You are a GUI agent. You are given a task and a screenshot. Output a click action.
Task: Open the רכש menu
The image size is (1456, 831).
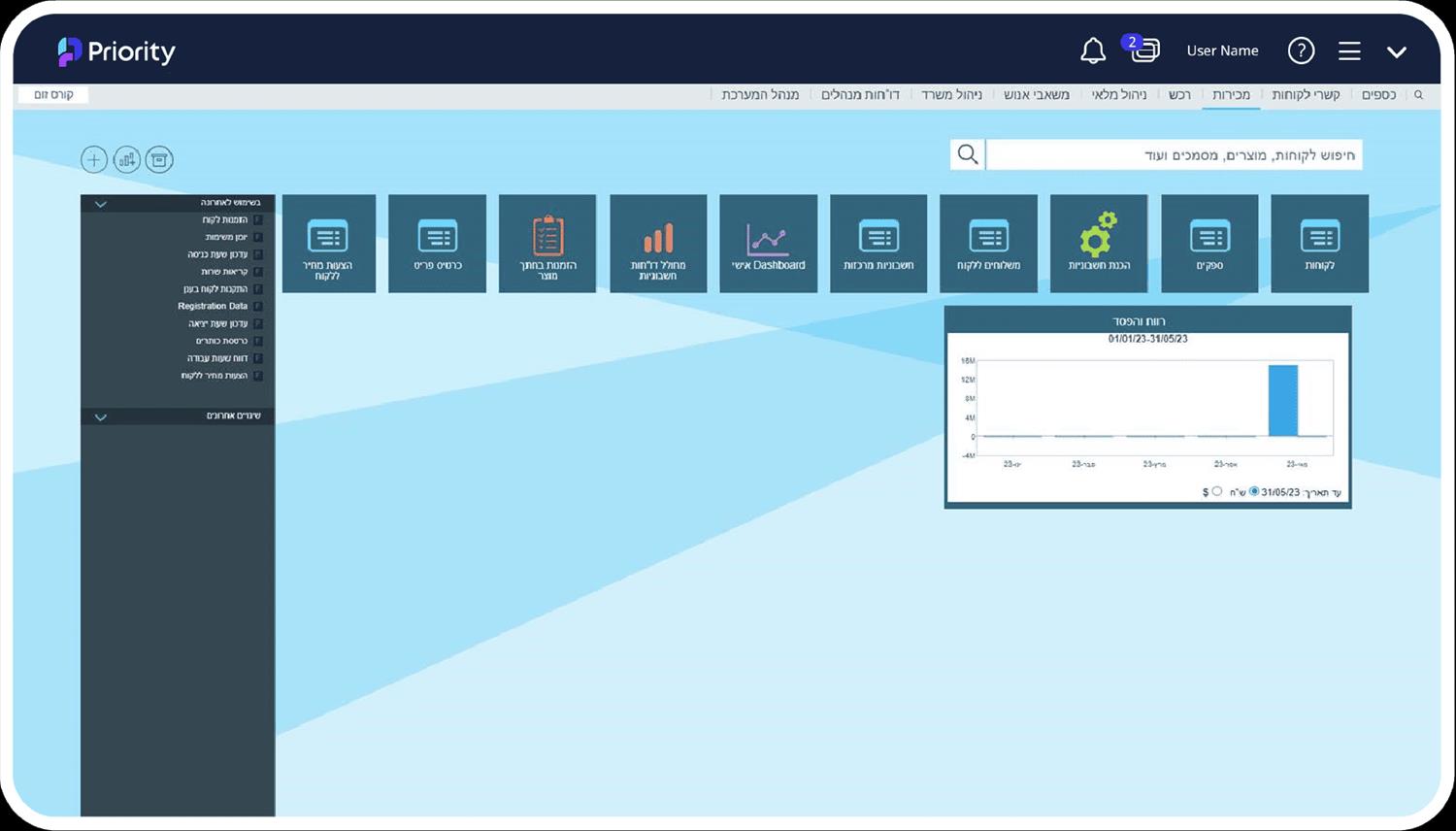1179,95
